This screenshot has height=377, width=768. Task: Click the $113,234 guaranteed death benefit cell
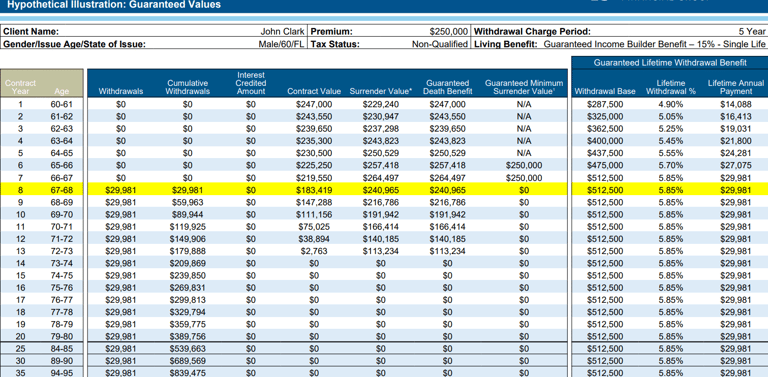tap(447, 251)
